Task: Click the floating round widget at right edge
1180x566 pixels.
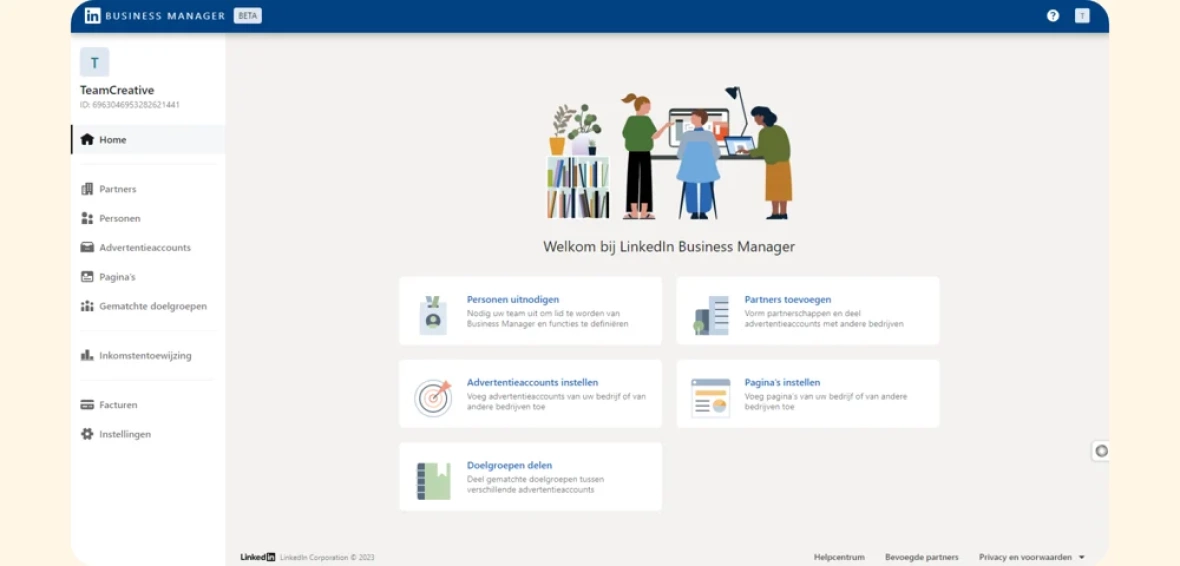Action: 1101,451
